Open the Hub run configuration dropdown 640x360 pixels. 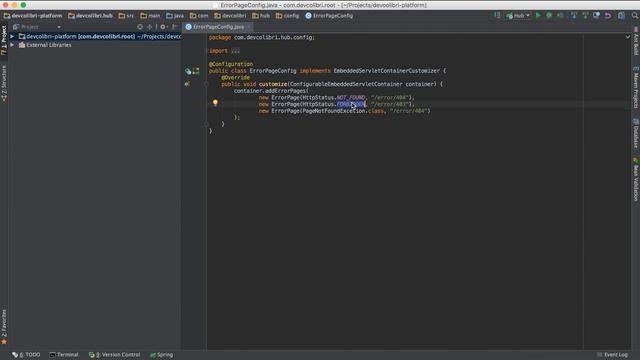[518, 16]
